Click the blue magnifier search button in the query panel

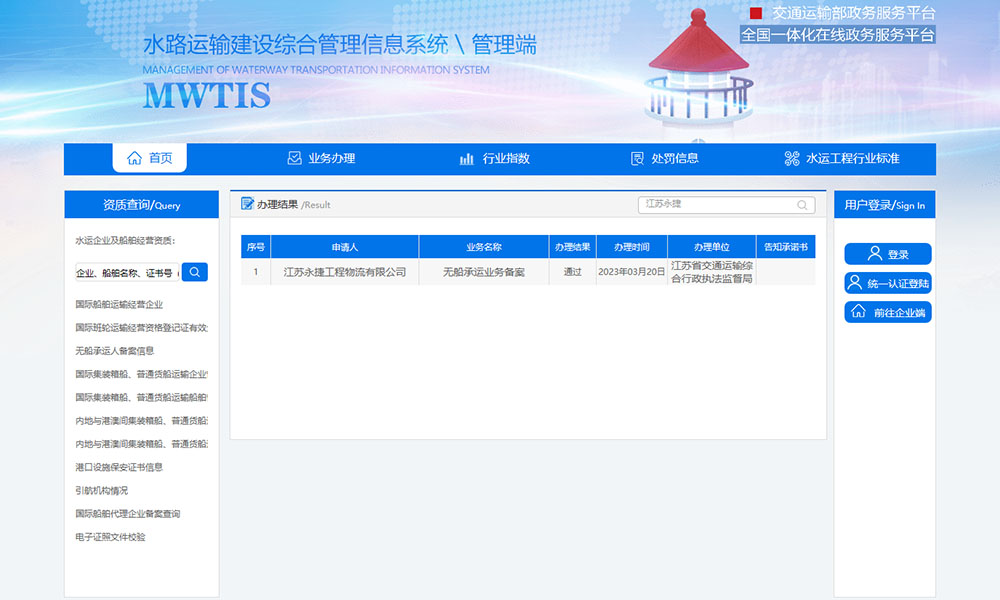[195, 272]
